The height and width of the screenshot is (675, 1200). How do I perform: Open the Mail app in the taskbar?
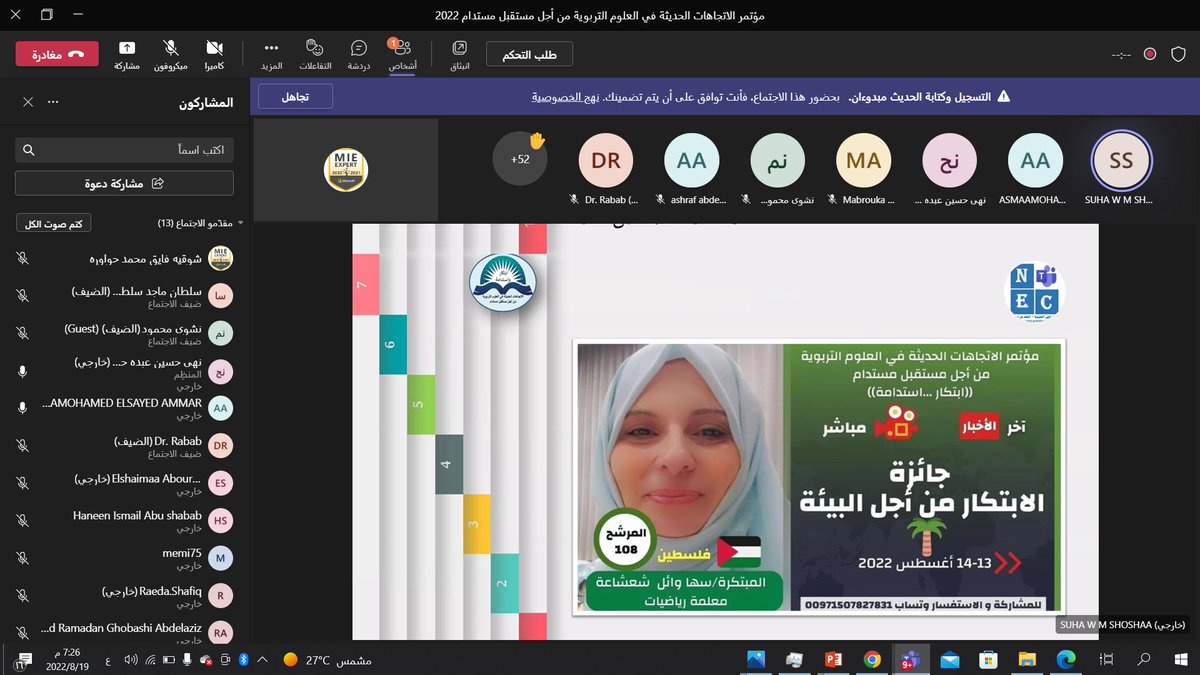click(x=949, y=659)
